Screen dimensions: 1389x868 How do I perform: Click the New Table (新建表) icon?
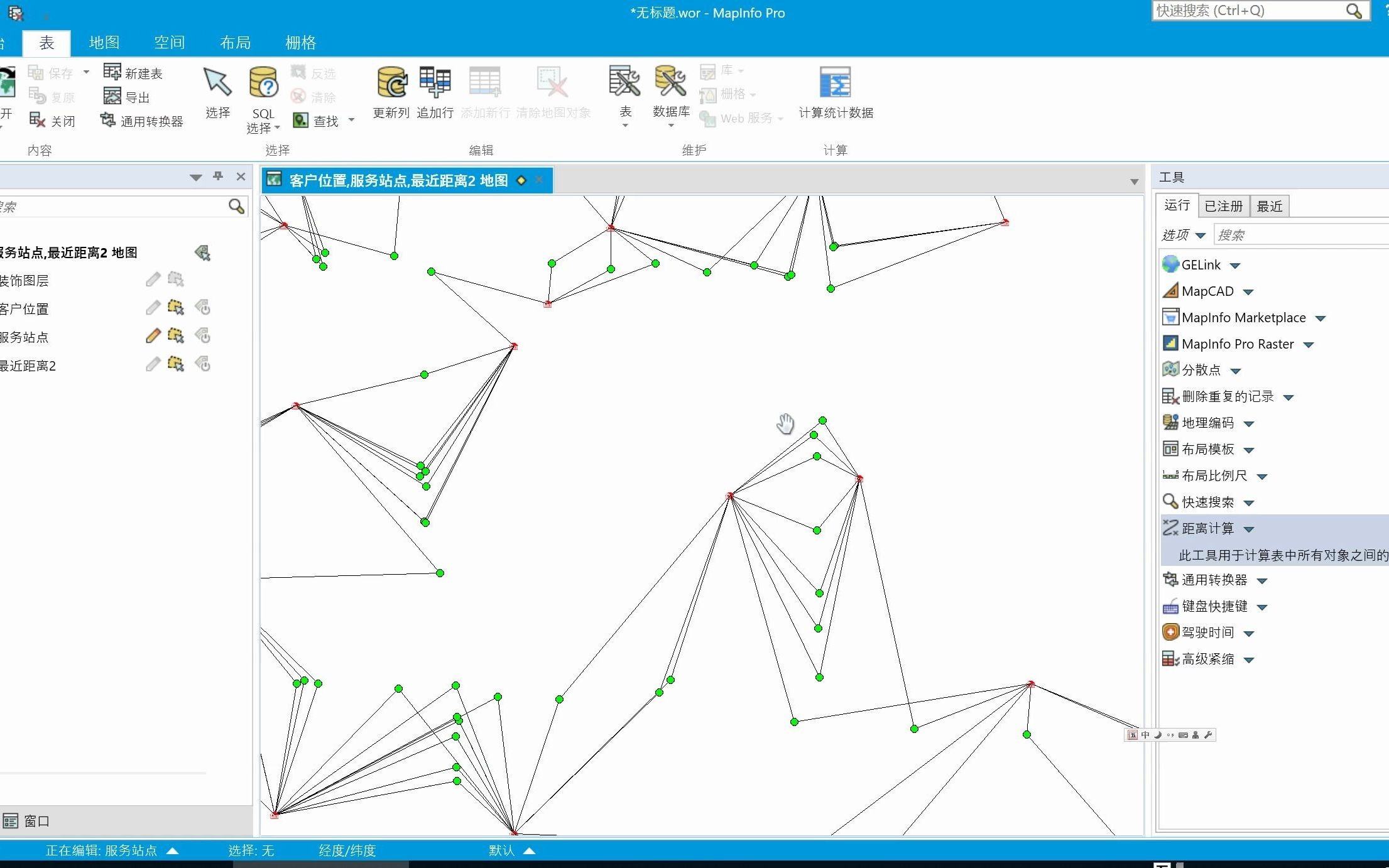click(x=112, y=72)
